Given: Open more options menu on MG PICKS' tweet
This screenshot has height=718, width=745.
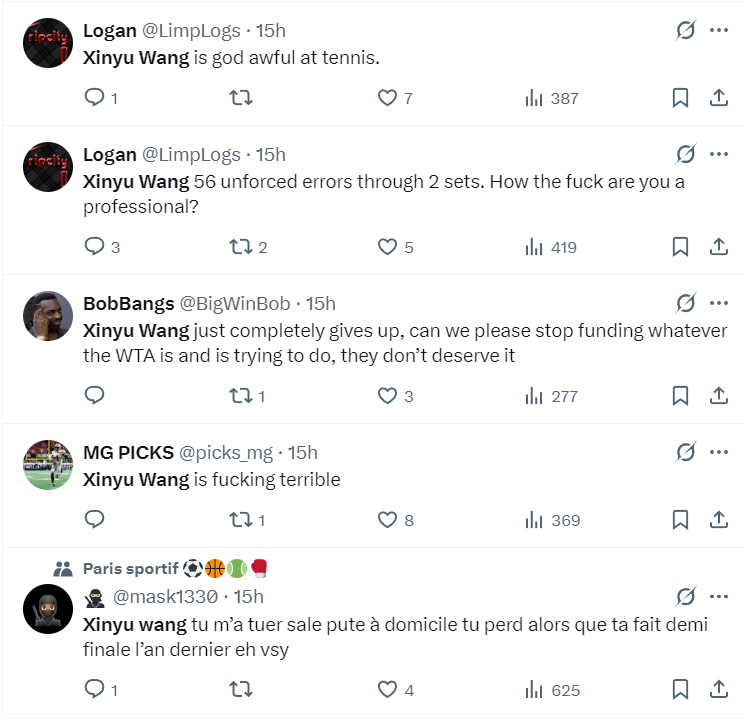Looking at the screenshot, I should click(718, 453).
